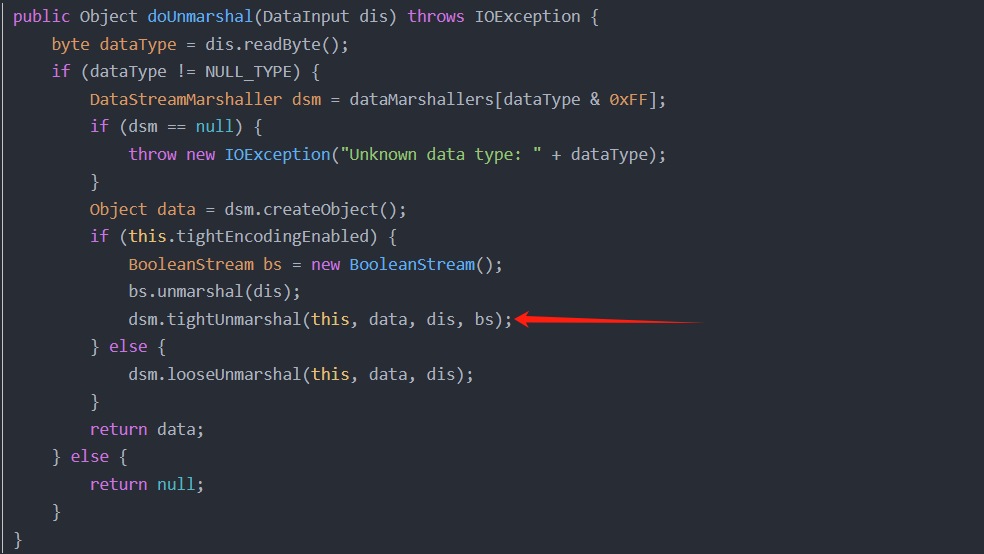Click 'bs.unmarshal(dis);' line
The image size is (984, 554).
tap(215, 292)
